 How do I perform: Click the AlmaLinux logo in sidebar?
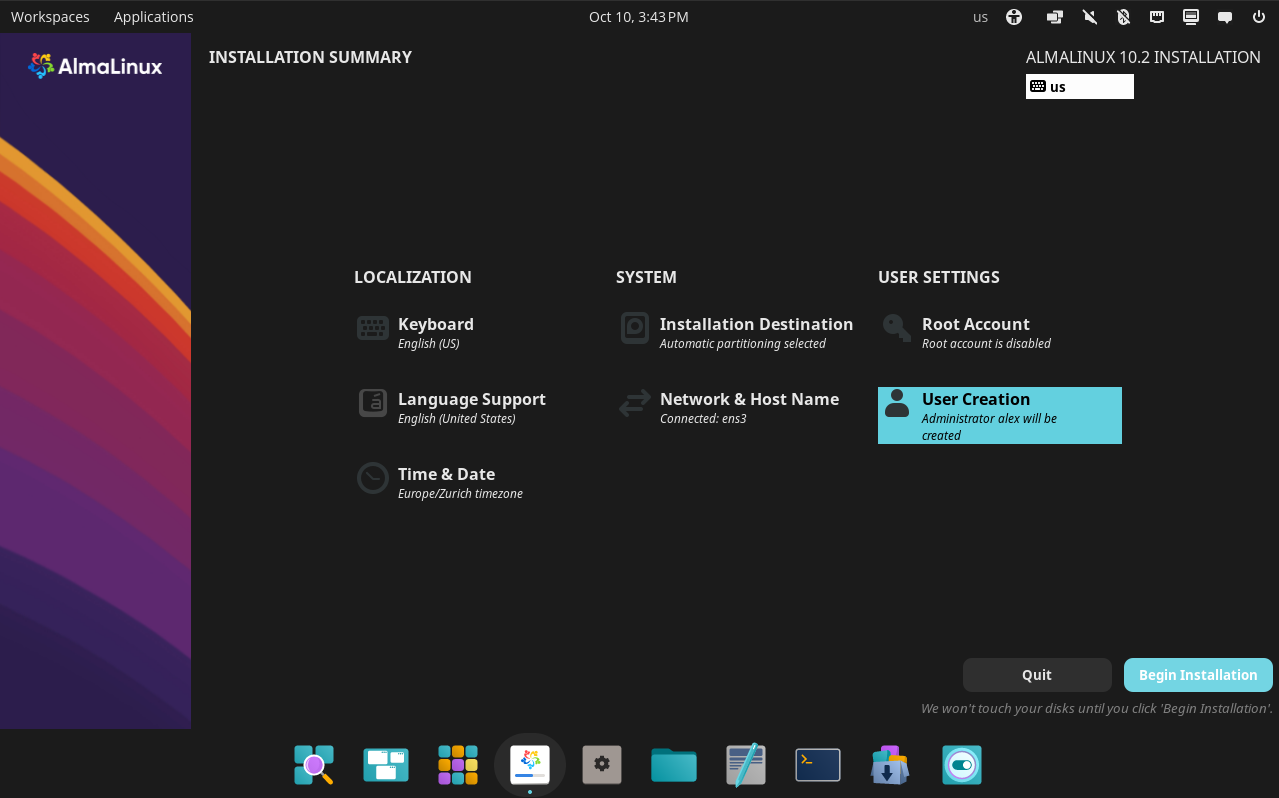tap(95, 66)
